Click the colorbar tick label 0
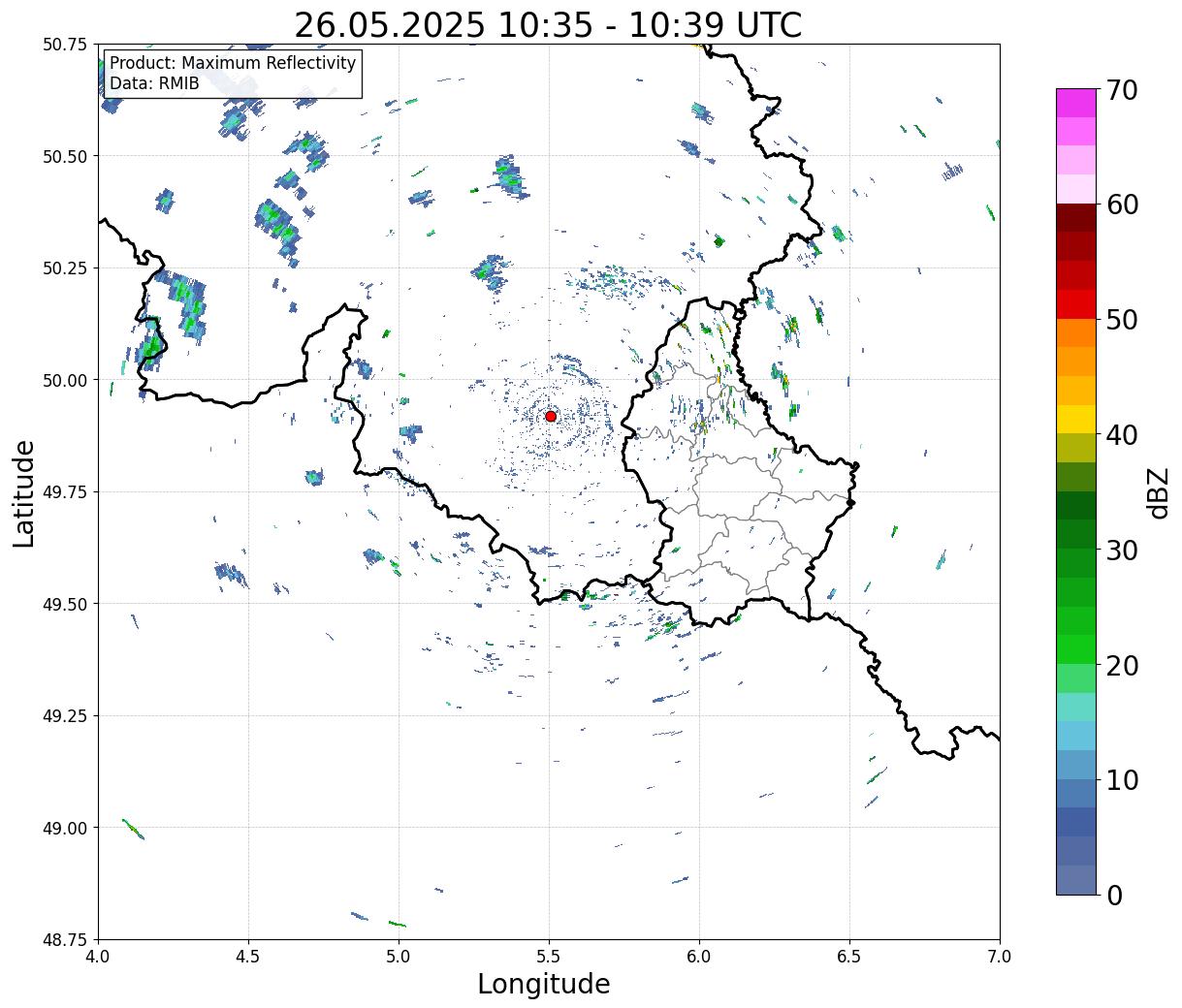1182x1008 pixels. [1114, 895]
